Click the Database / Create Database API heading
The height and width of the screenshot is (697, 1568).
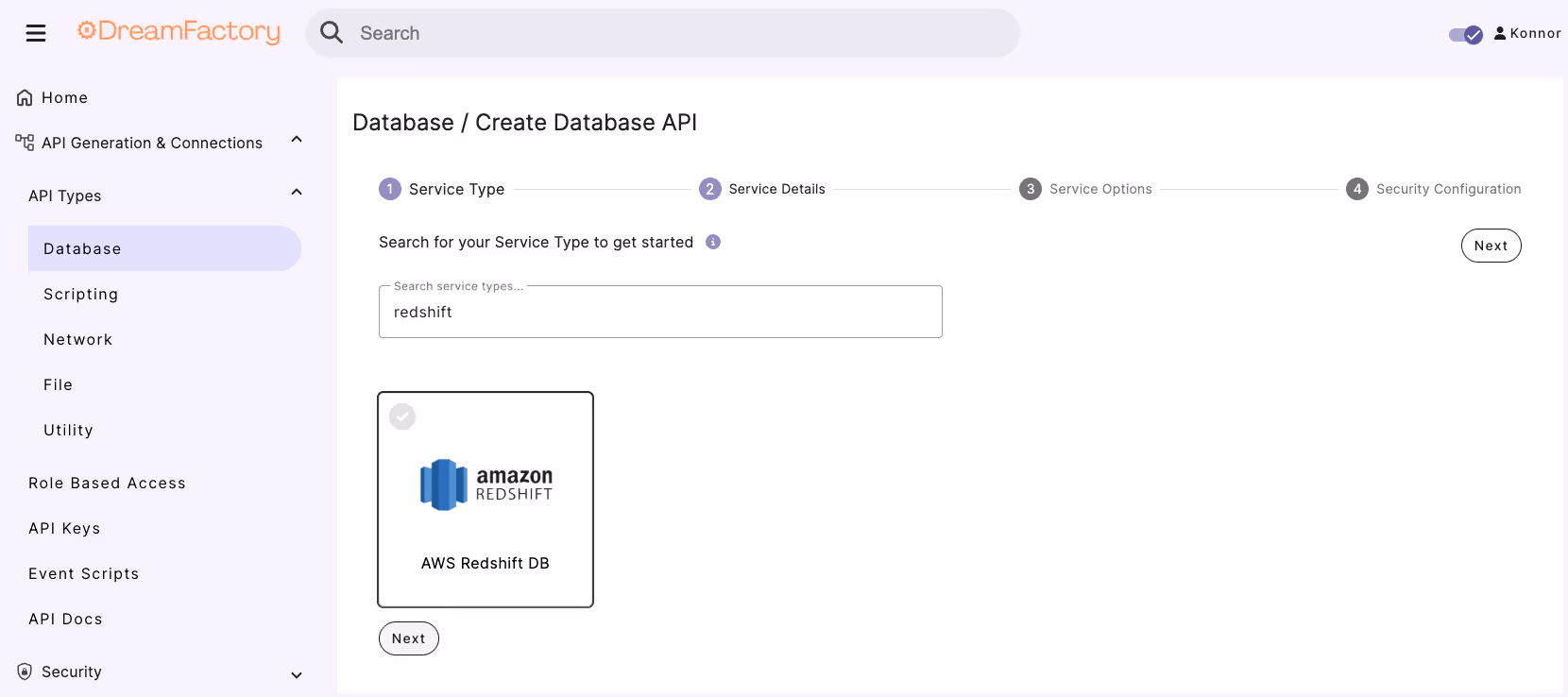click(525, 123)
